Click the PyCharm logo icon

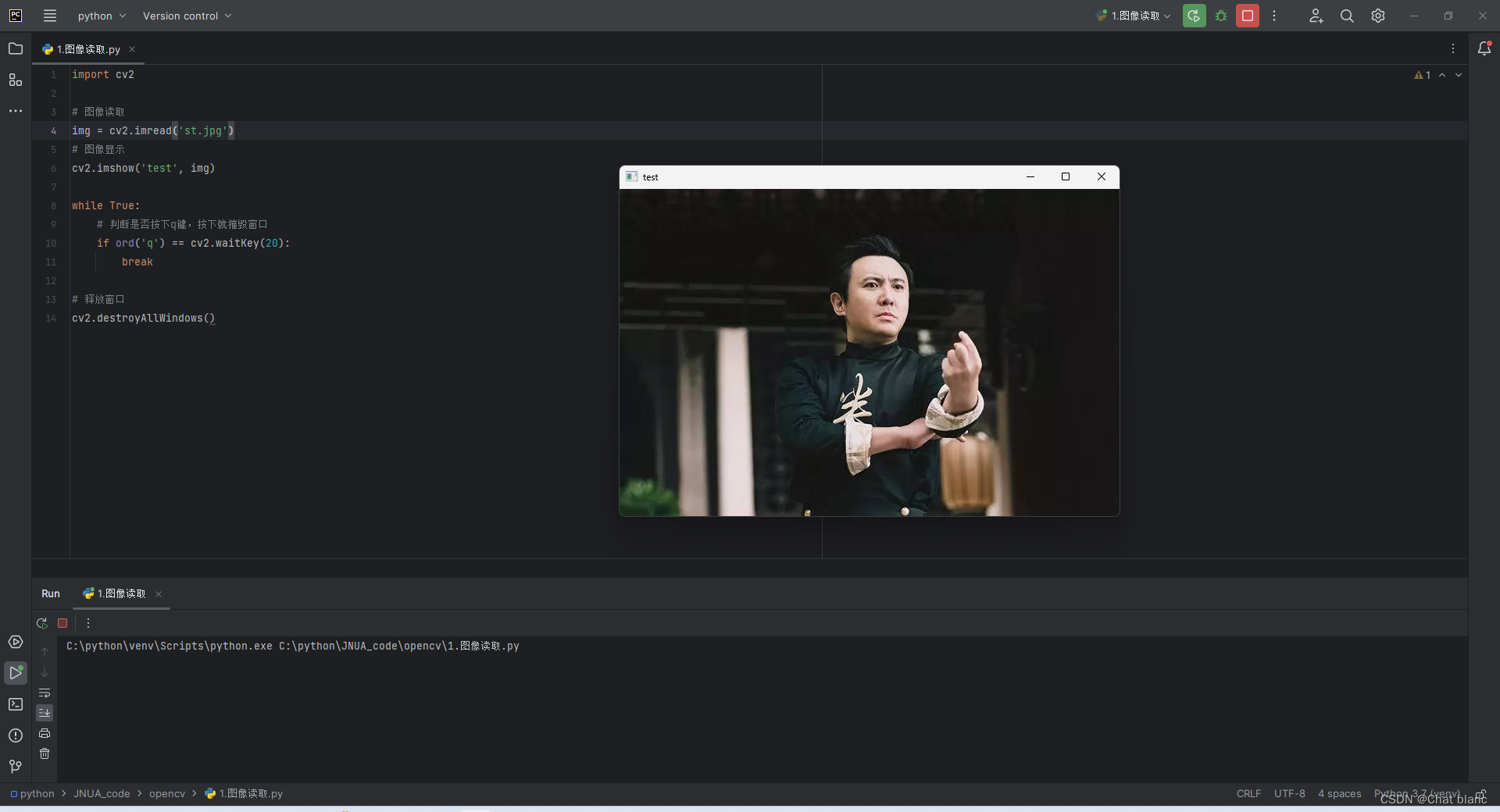click(x=16, y=16)
